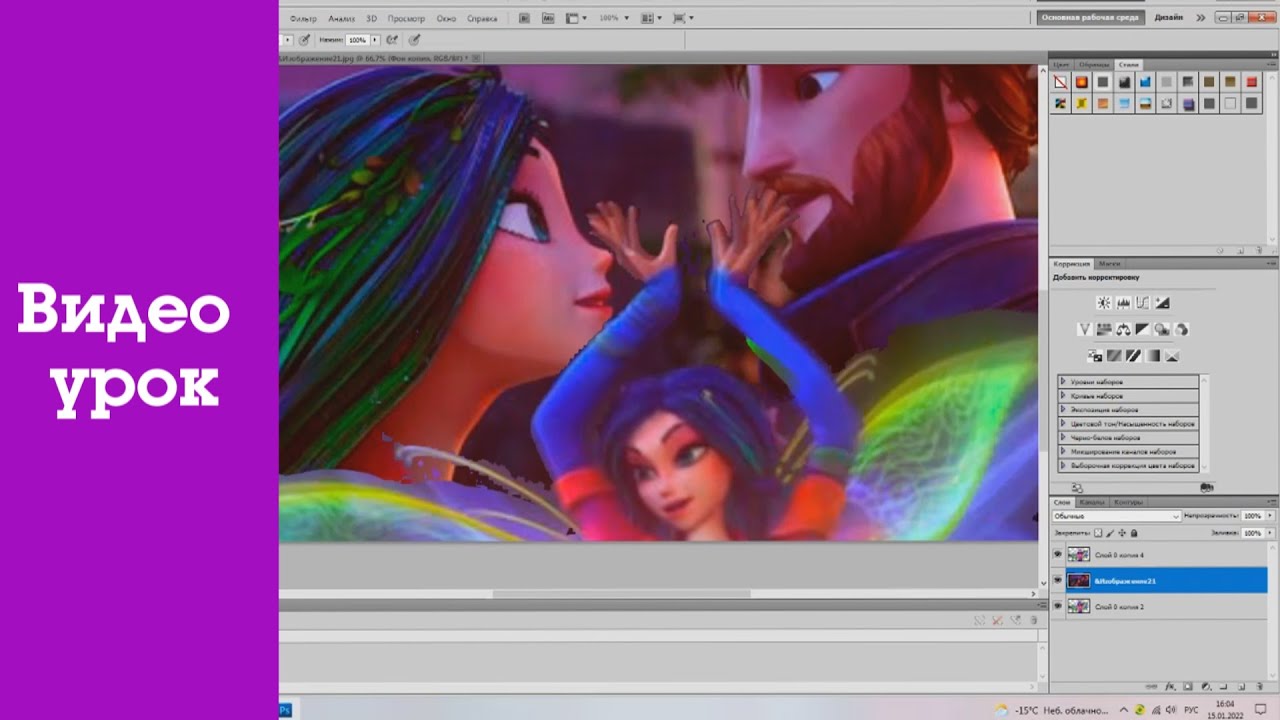Viewport: 1280px width, 720px height.
Task: Add an Invert adjustment
Action: coord(1095,356)
